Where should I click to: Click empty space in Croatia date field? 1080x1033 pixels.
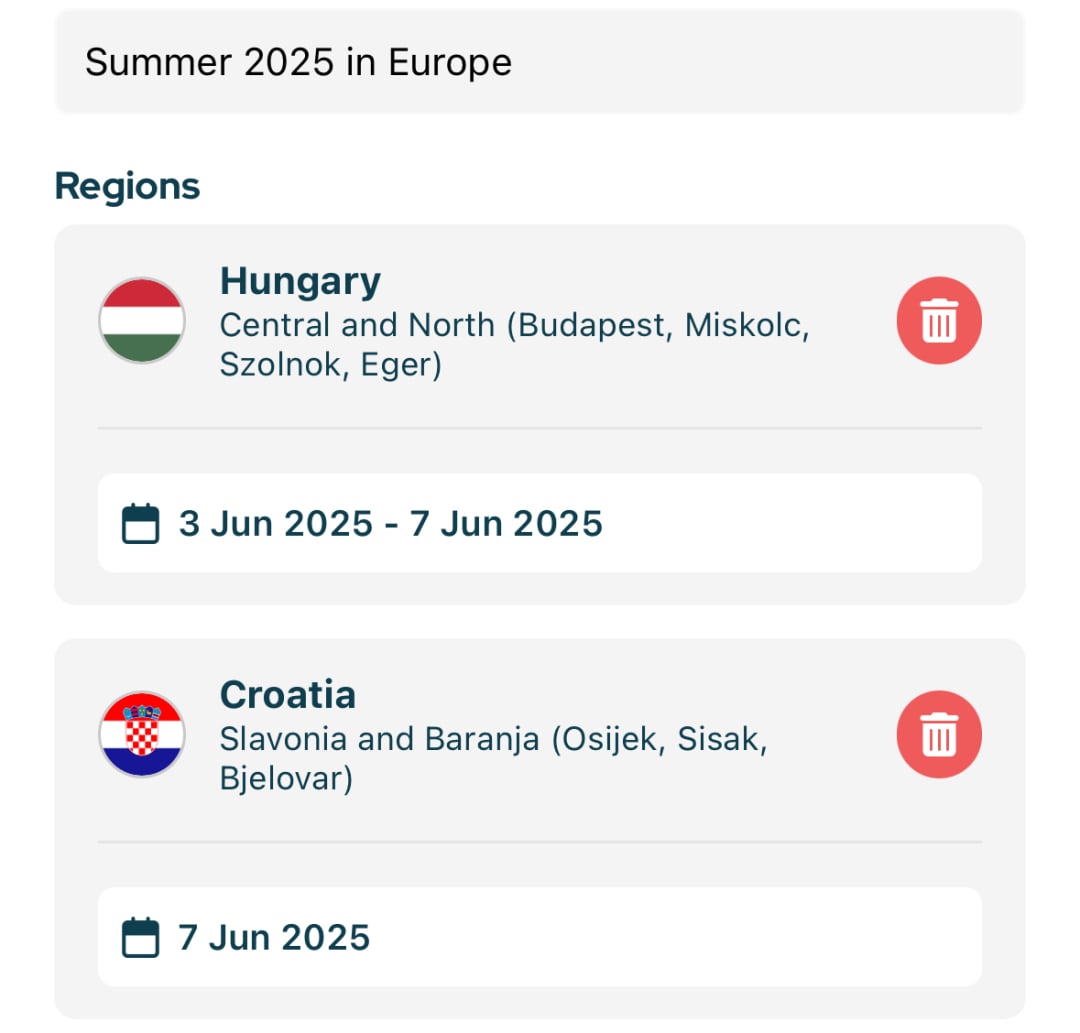coord(700,938)
